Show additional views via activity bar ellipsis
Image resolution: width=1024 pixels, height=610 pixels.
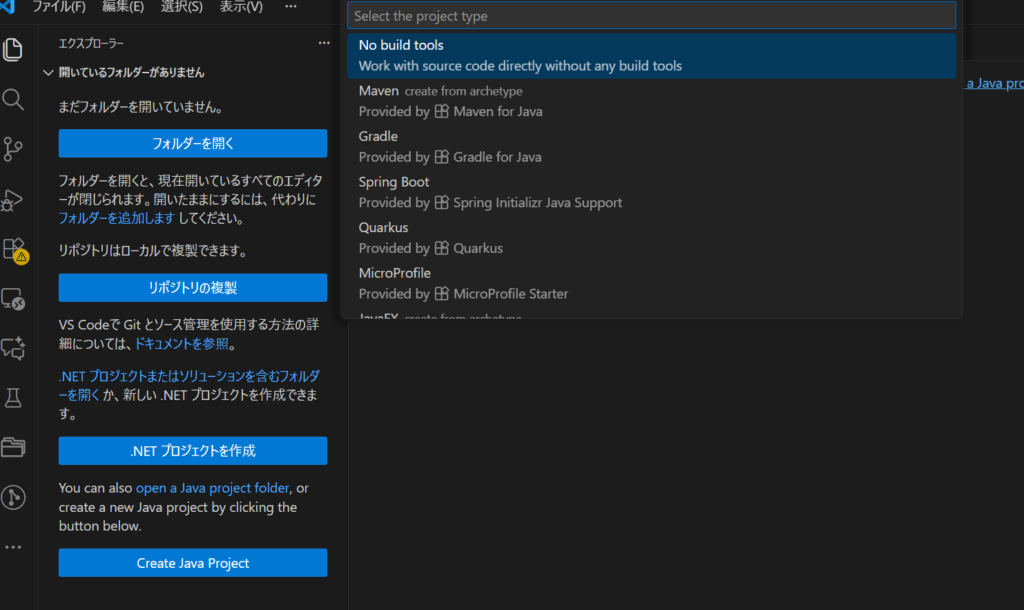tap(13, 547)
